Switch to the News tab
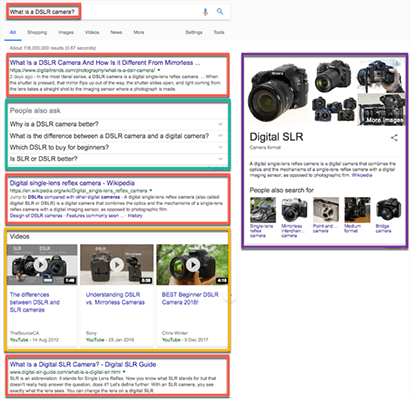This screenshot has width=410, height=400. pyautogui.click(x=116, y=32)
